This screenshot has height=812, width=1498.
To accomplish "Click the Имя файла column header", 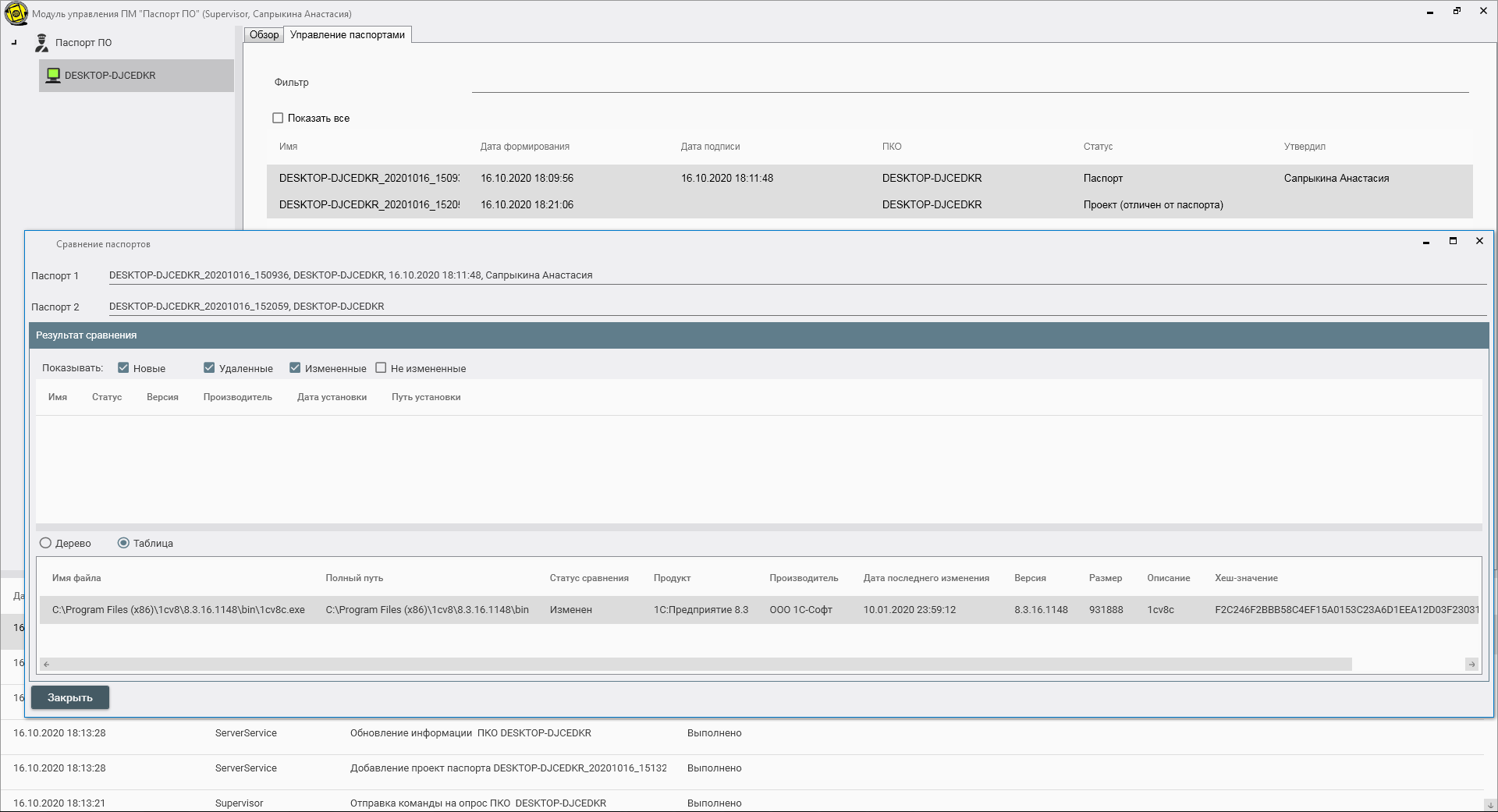I will coord(76,578).
